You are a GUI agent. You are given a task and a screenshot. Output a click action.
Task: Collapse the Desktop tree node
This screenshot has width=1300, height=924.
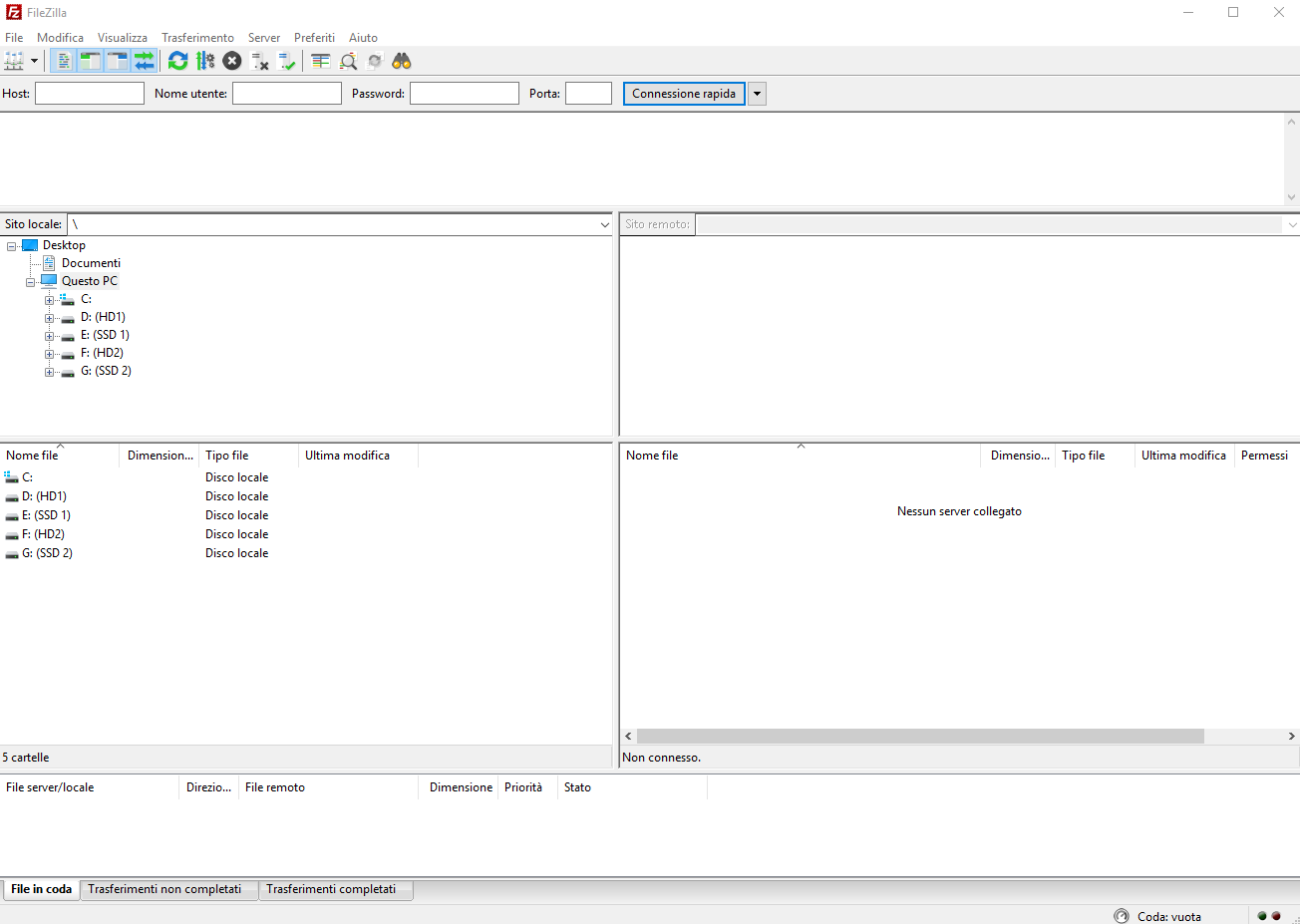coord(12,246)
